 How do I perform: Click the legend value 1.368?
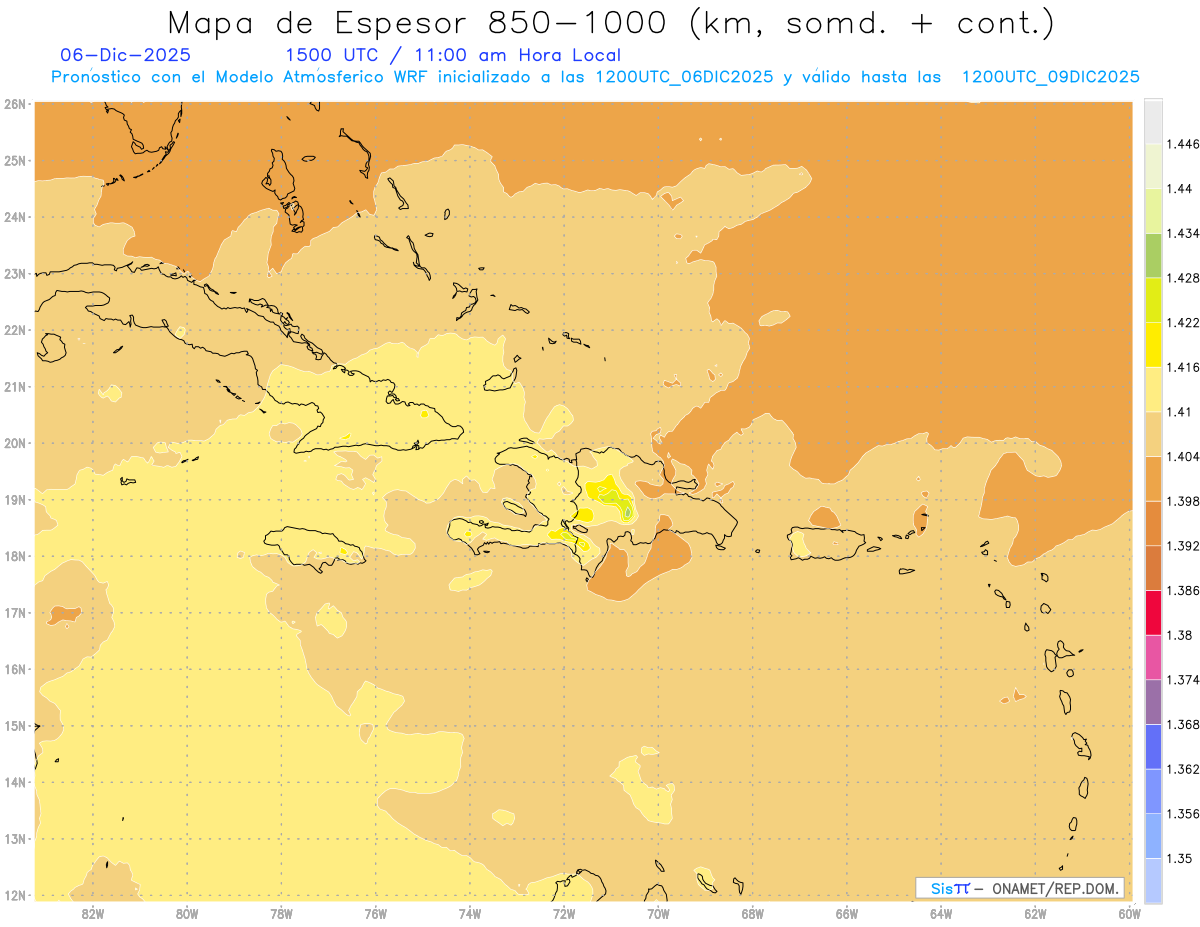[1183, 724]
